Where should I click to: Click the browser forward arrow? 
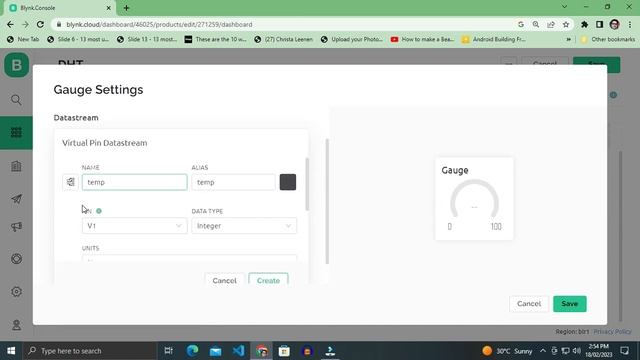(25, 24)
